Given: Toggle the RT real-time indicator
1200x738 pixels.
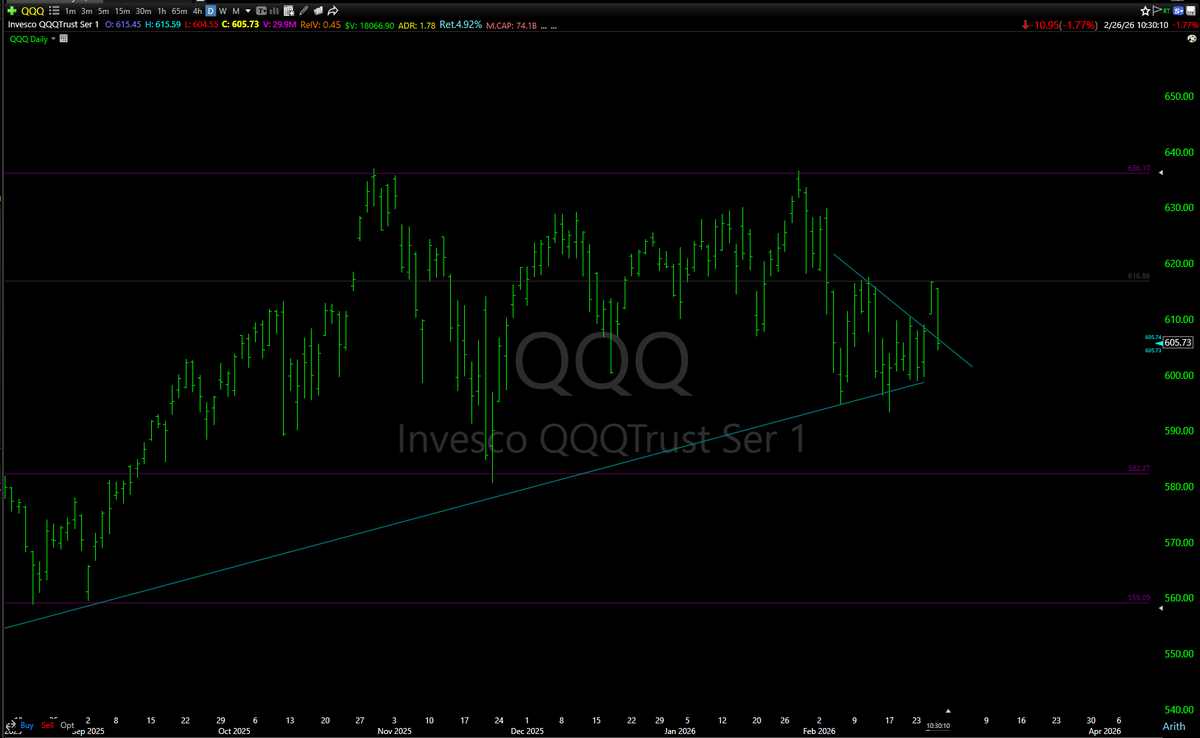Looking at the screenshot, I should (1166, 11).
